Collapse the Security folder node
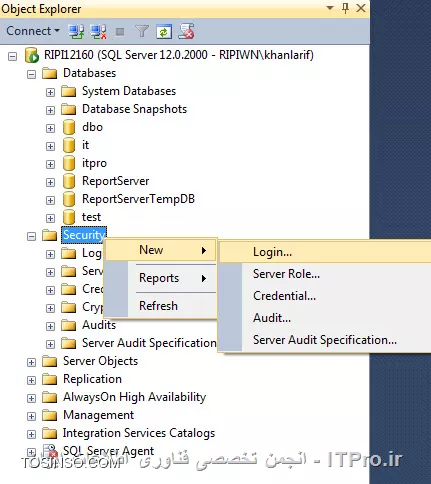The width and height of the screenshot is (431, 484). (x=31, y=236)
